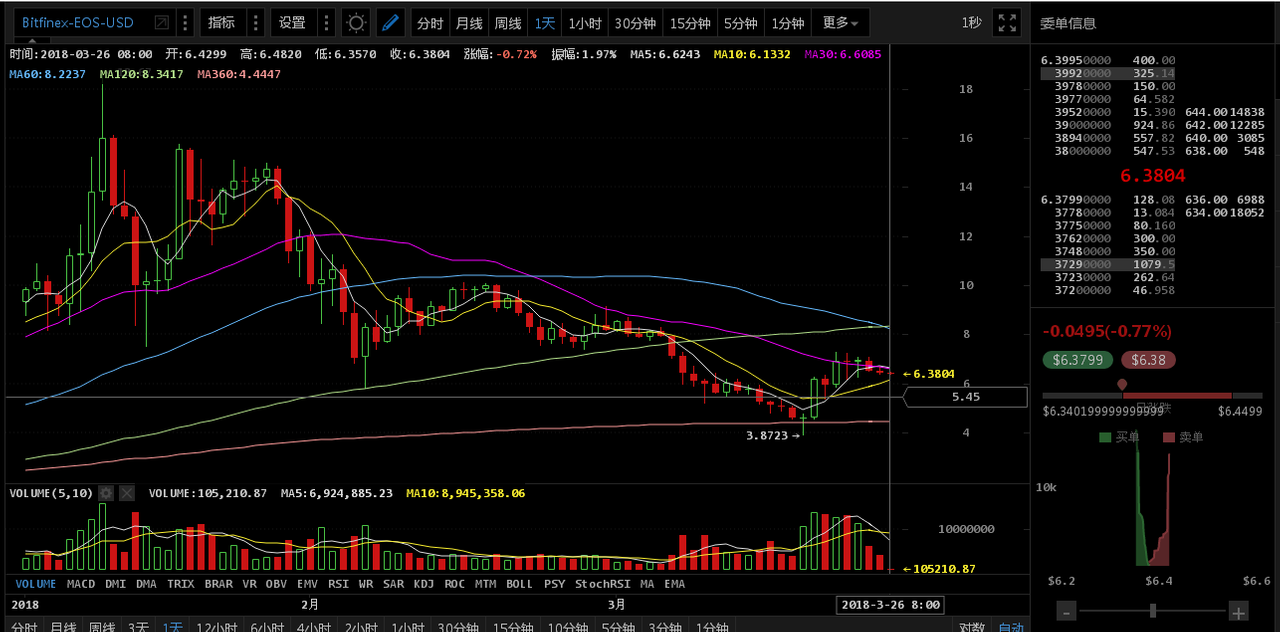The height and width of the screenshot is (632, 1280).
Task: Select the MA indicator in bottom list
Action: (647, 584)
